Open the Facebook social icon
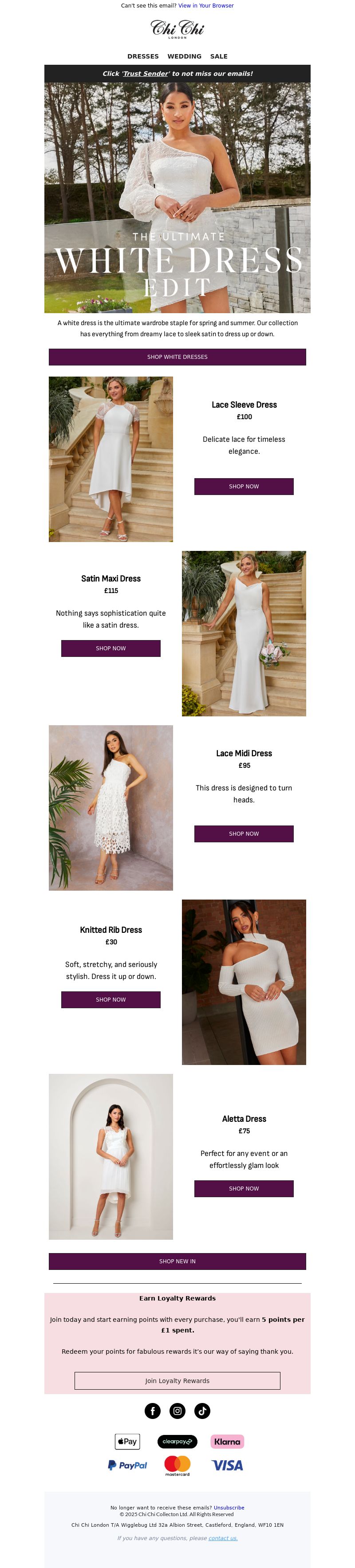355x1568 pixels. tap(152, 1411)
